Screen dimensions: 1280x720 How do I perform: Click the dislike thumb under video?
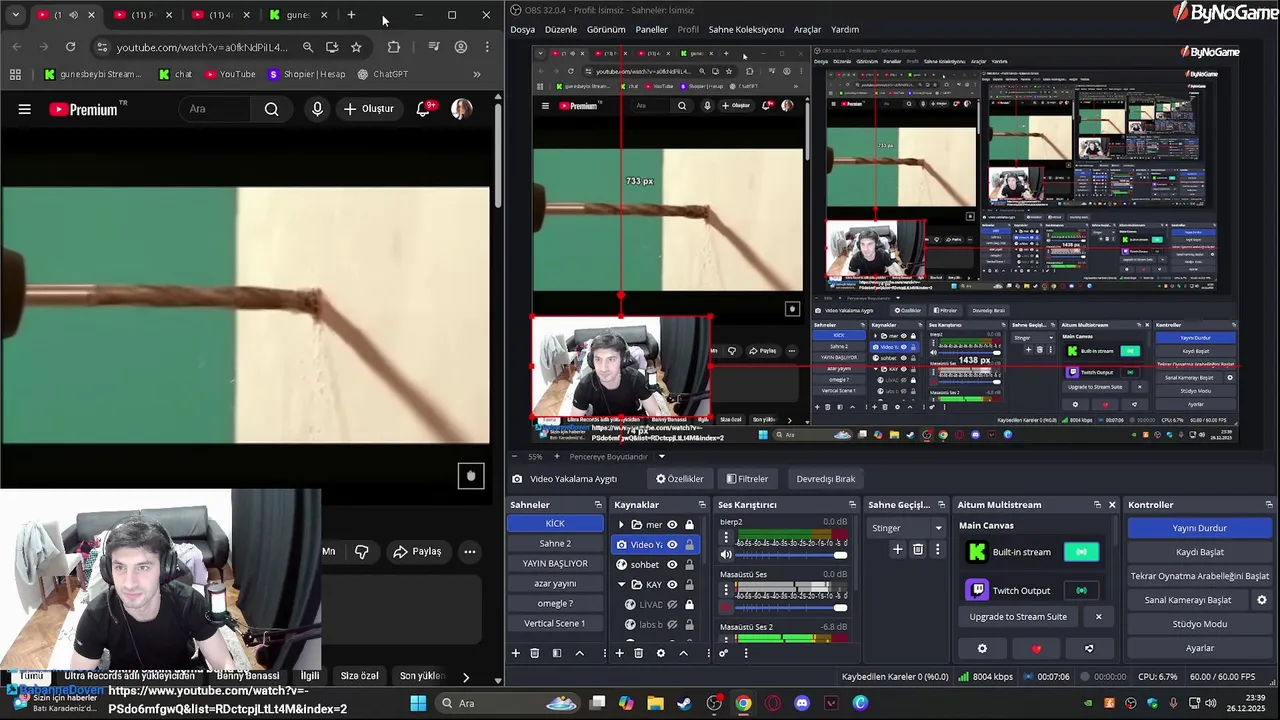coord(362,551)
